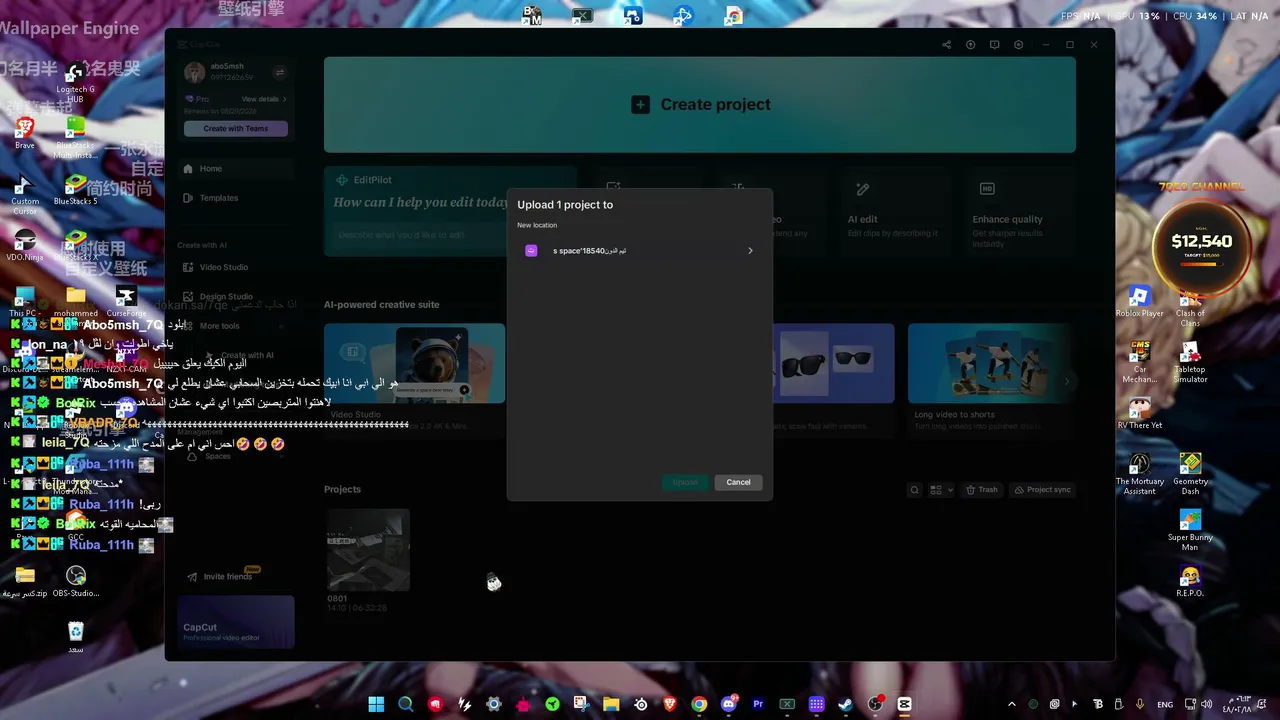
Task: Click the ENG language indicator
Action: pyautogui.click(x=1165, y=704)
